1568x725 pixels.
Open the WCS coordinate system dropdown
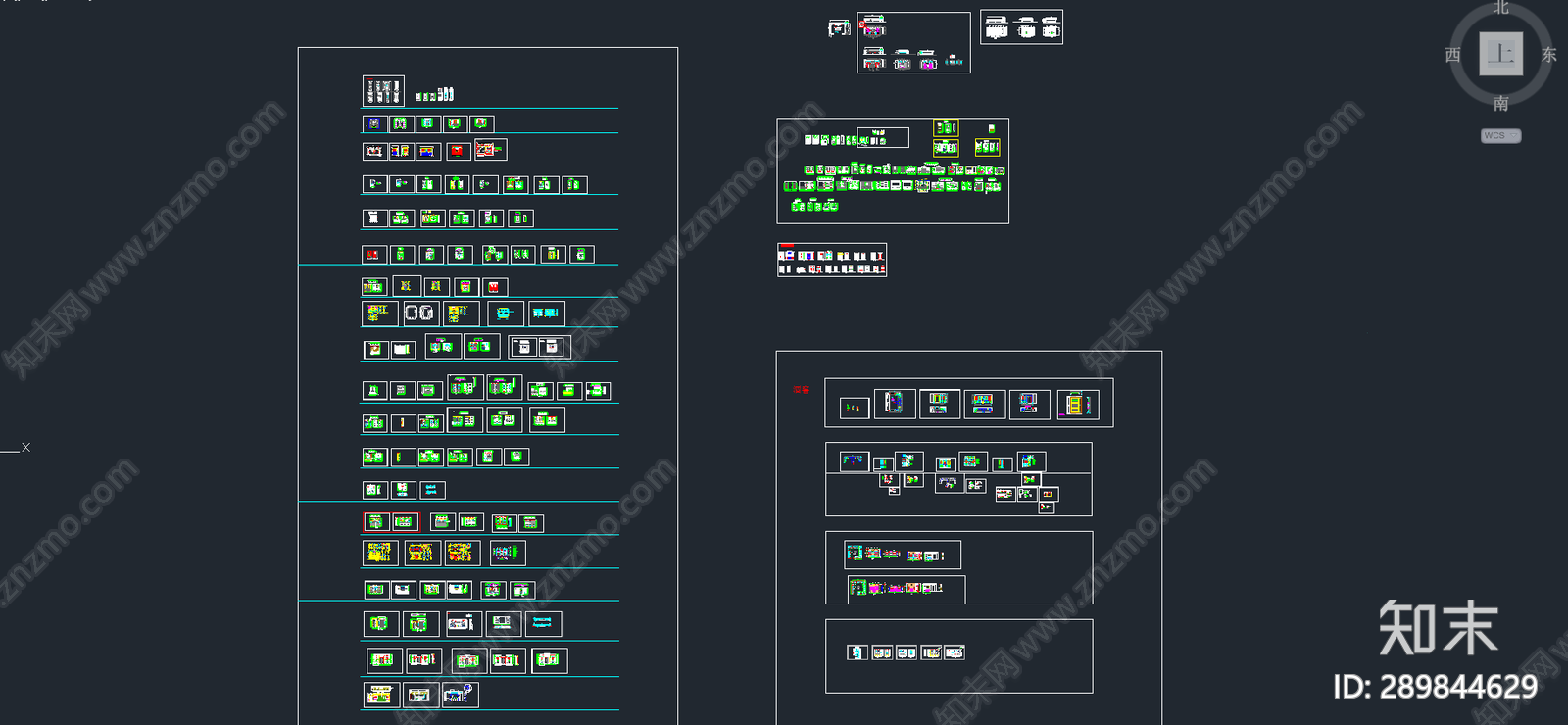tap(1500, 136)
